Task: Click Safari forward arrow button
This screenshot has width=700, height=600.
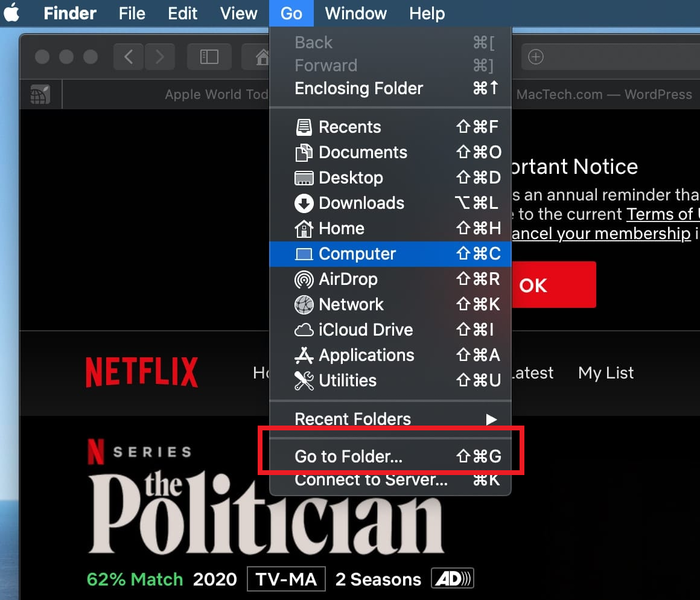Action: pyautogui.click(x=159, y=57)
